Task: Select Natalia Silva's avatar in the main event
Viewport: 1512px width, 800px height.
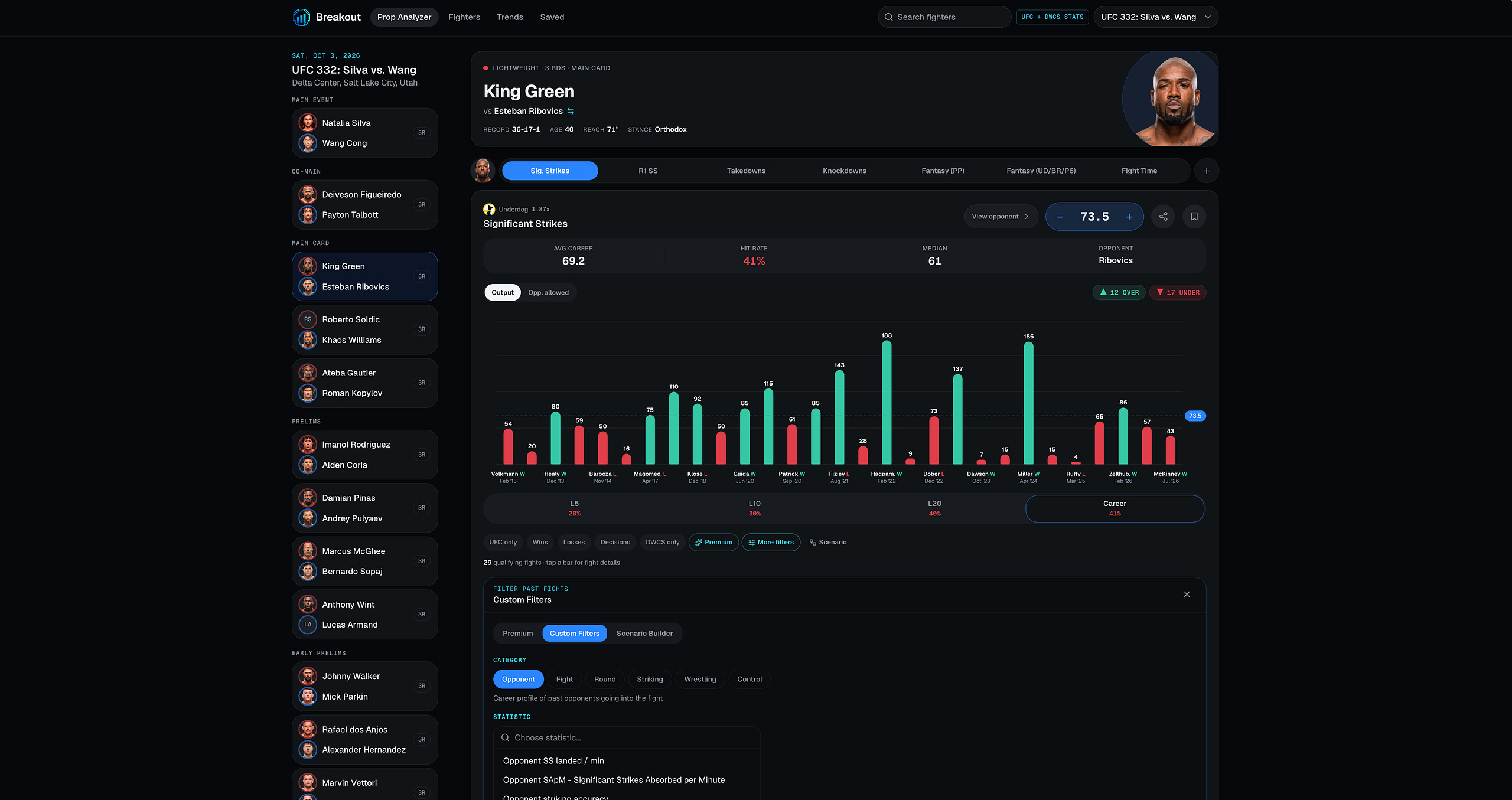Action: [x=308, y=123]
